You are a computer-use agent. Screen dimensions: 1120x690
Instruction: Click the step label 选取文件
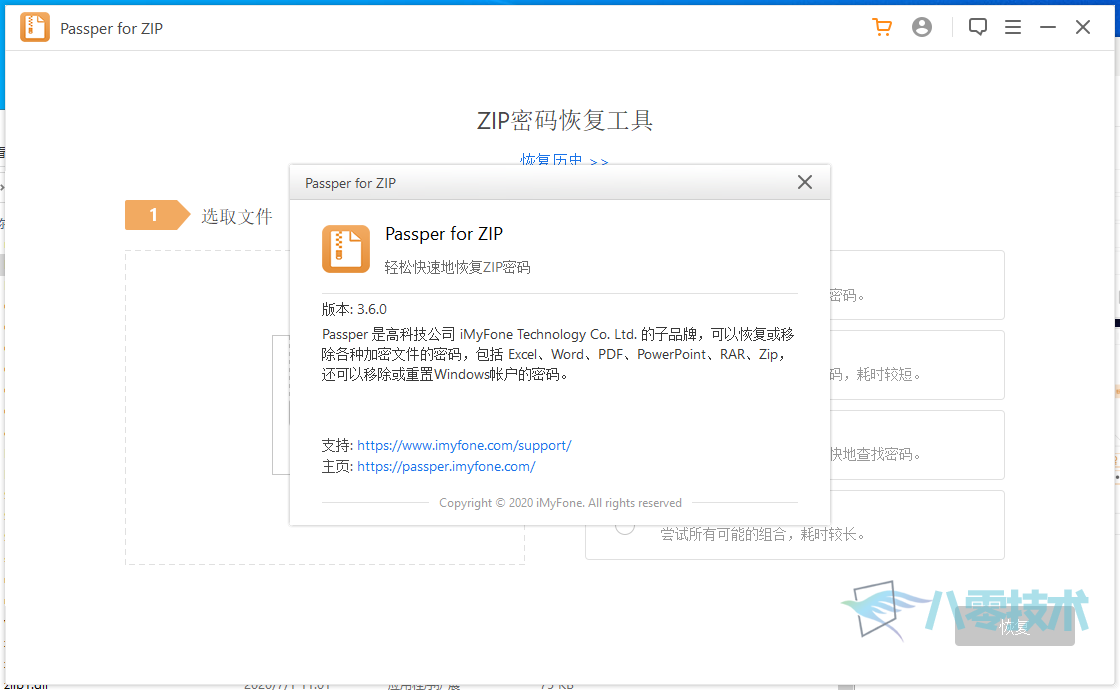(x=236, y=216)
